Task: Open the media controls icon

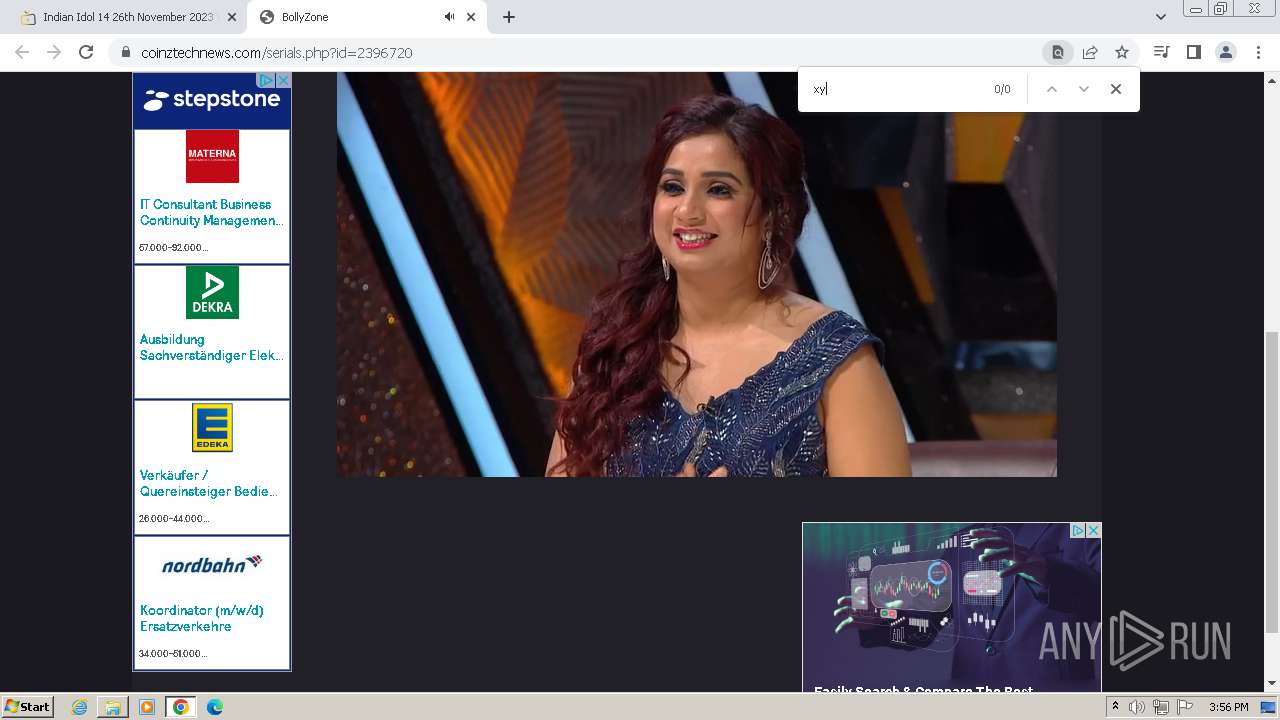Action: [1161, 52]
